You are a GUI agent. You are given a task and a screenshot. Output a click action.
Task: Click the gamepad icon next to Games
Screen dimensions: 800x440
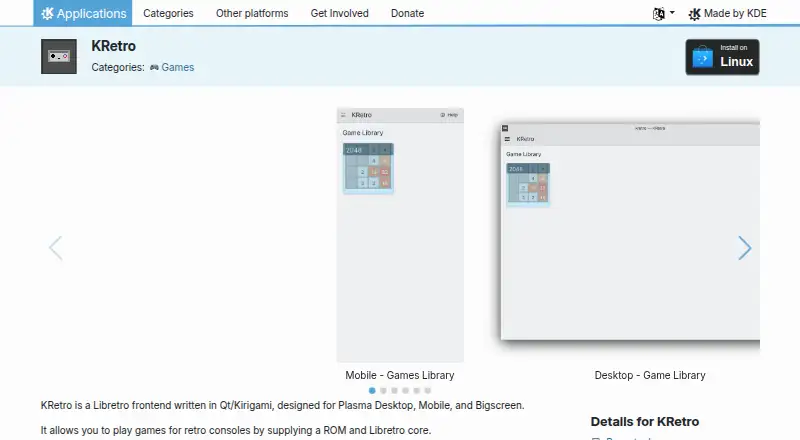click(154, 67)
